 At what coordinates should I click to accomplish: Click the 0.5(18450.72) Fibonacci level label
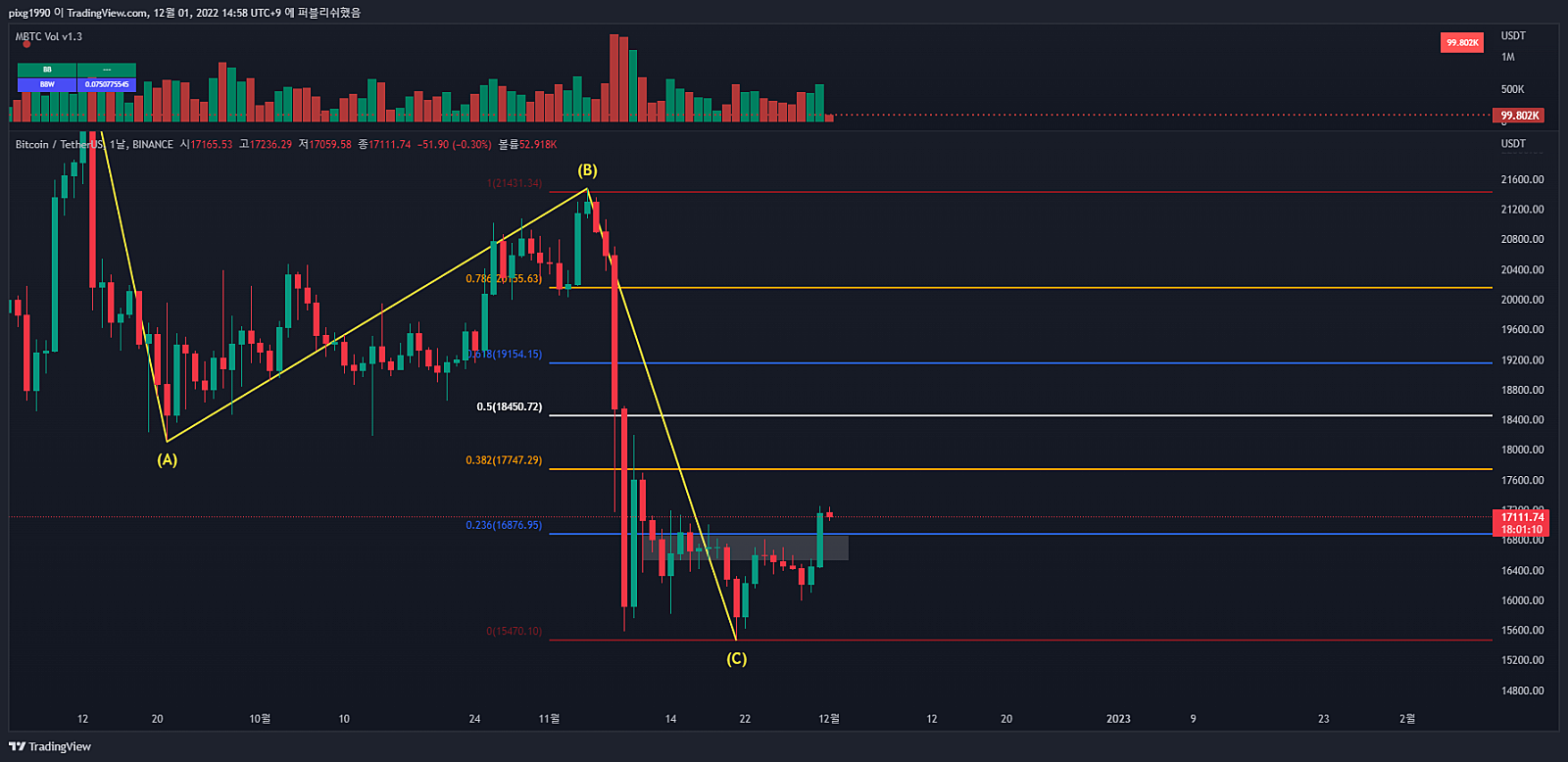point(509,406)
